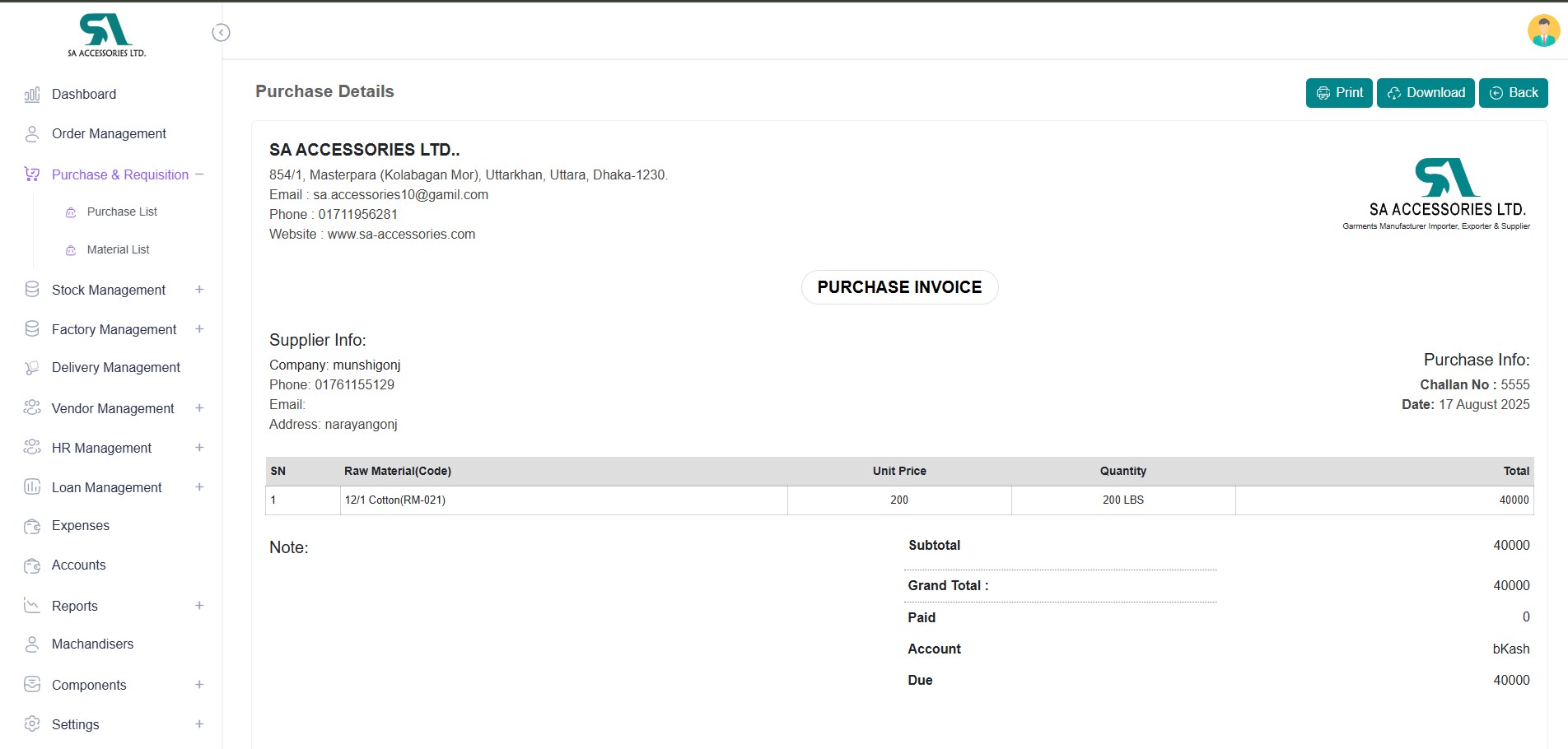This screenshot has width=1568, height=749.
Task: Click the Expenses wallet icon
Action: pyautogui.click(x=32, y=526)
